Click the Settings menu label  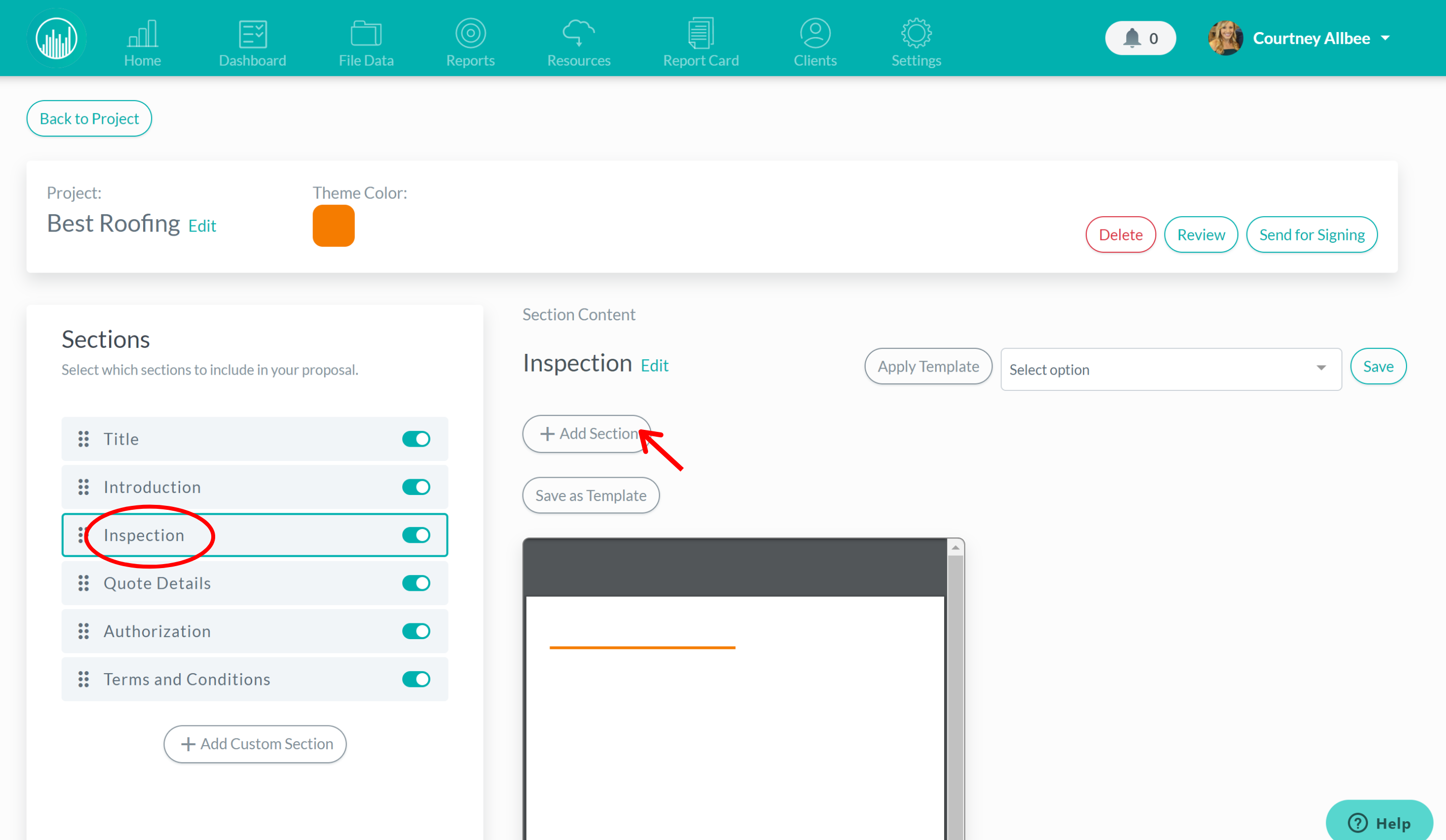(x=916, y=60)
